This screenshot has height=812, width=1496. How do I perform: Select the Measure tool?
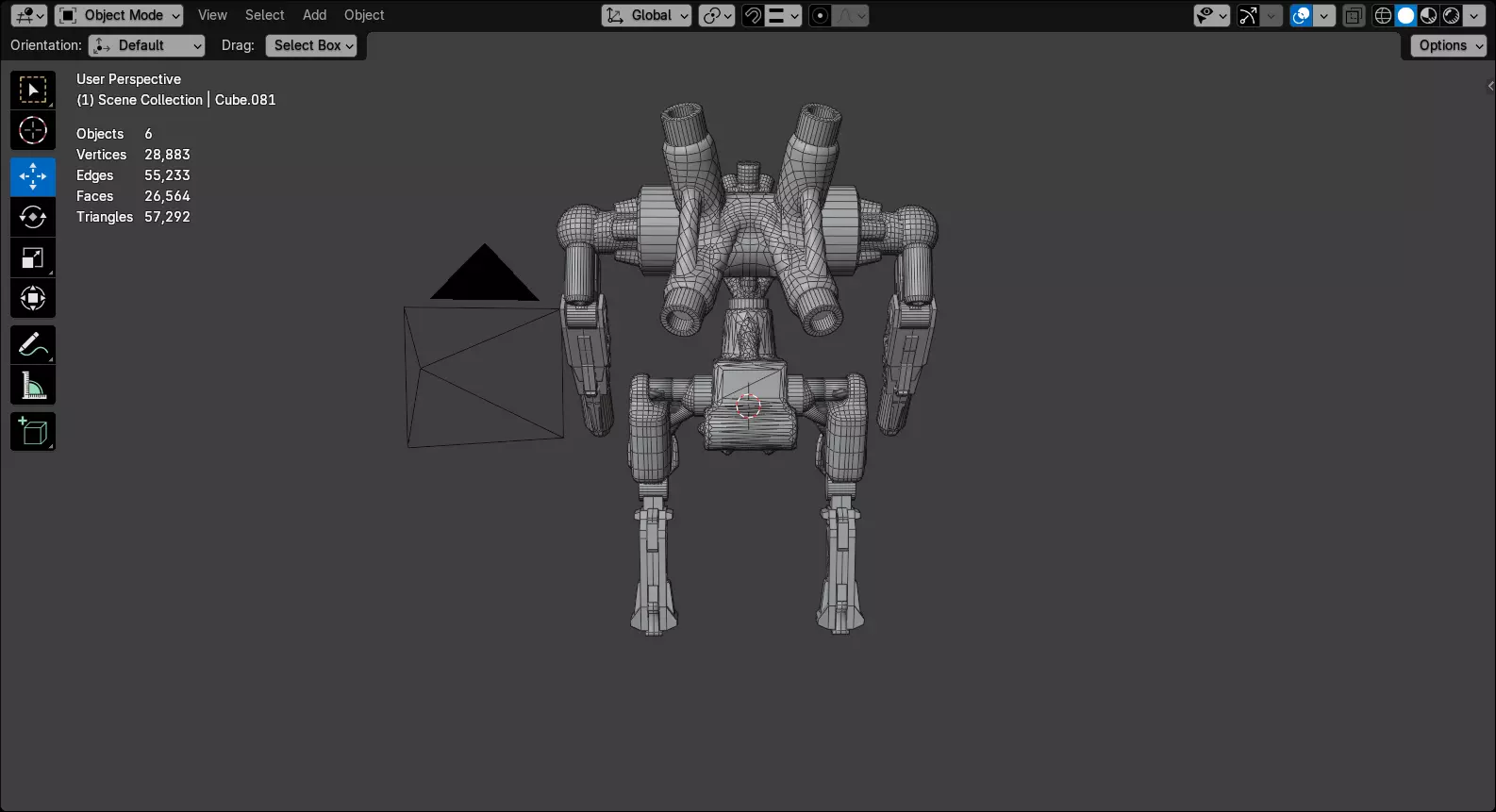[33, 386]
